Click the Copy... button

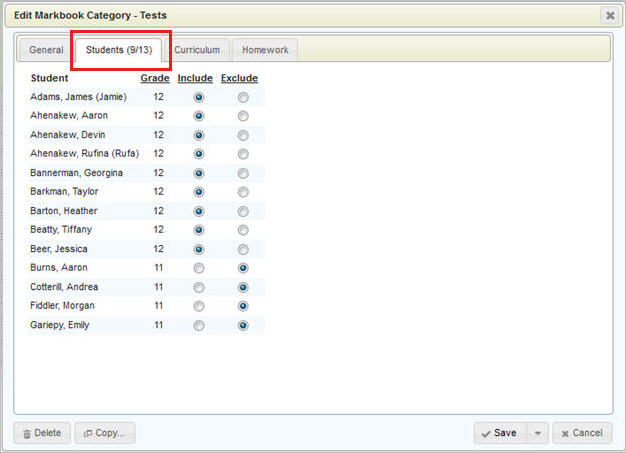[105, 433]
